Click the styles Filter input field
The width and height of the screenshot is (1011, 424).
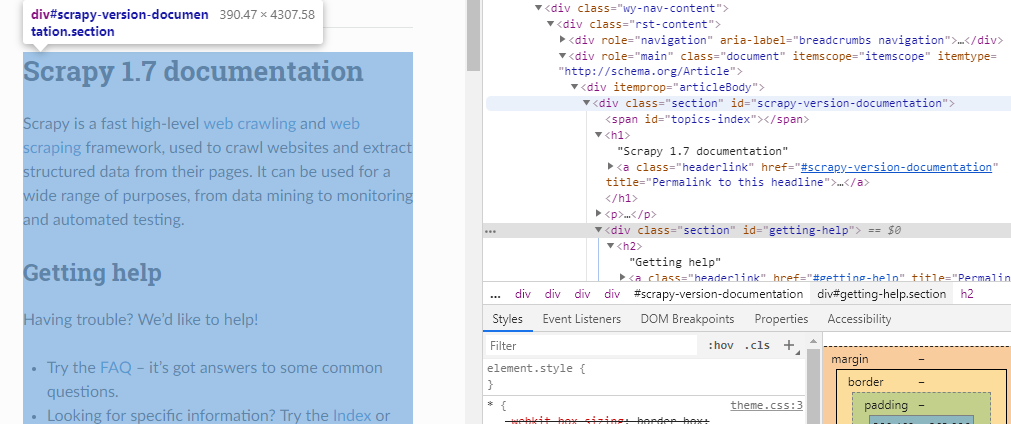tap(592, 345)
